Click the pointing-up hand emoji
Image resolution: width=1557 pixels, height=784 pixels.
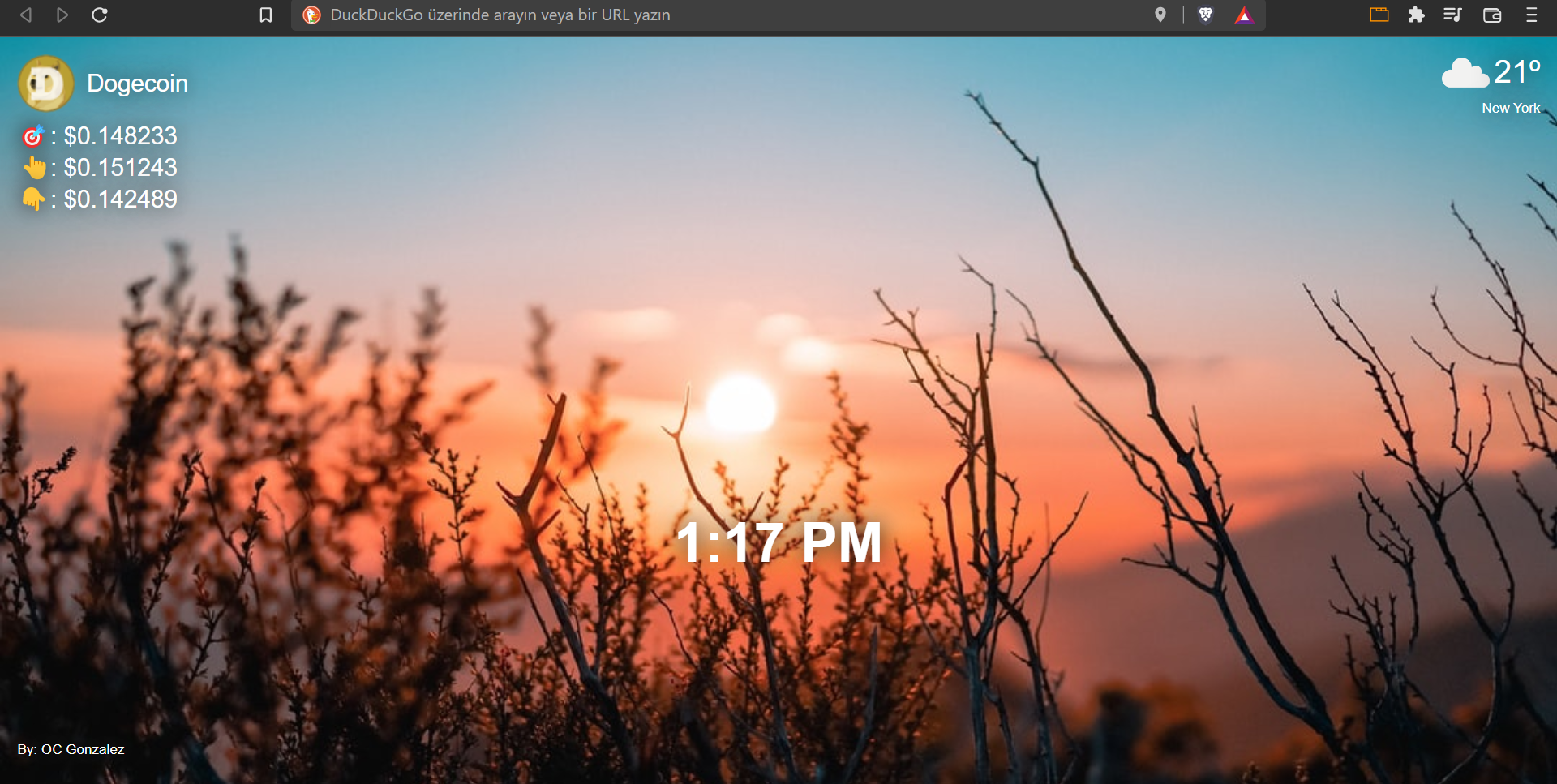[34, 167]
